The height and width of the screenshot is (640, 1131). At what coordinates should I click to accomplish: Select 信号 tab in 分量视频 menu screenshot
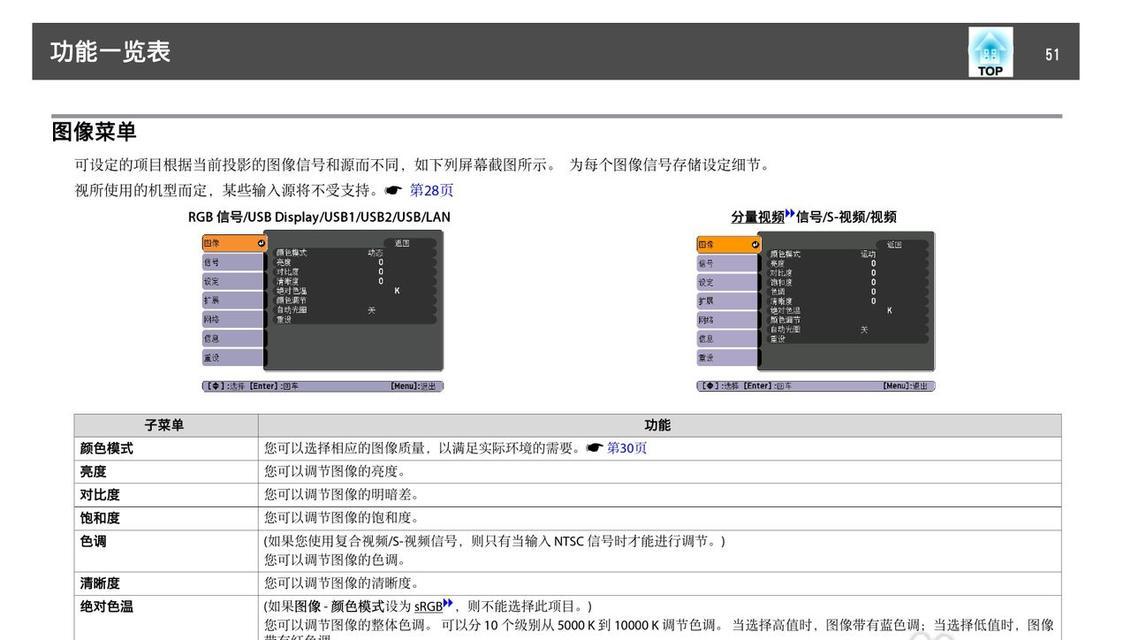pos(727,263)
